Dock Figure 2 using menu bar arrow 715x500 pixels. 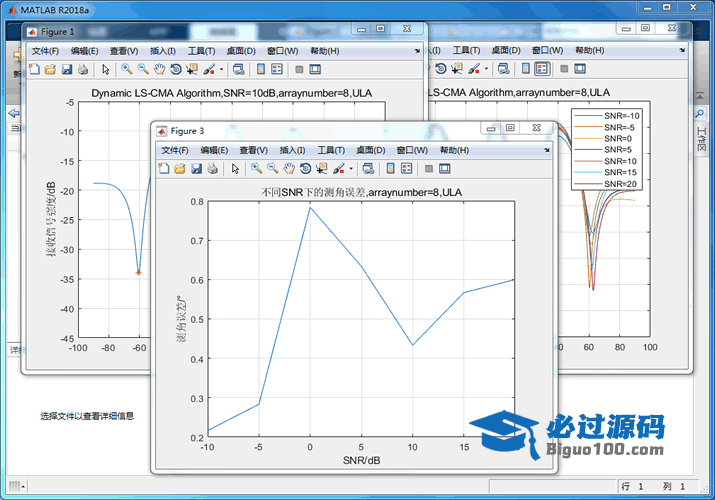point(682,50)
